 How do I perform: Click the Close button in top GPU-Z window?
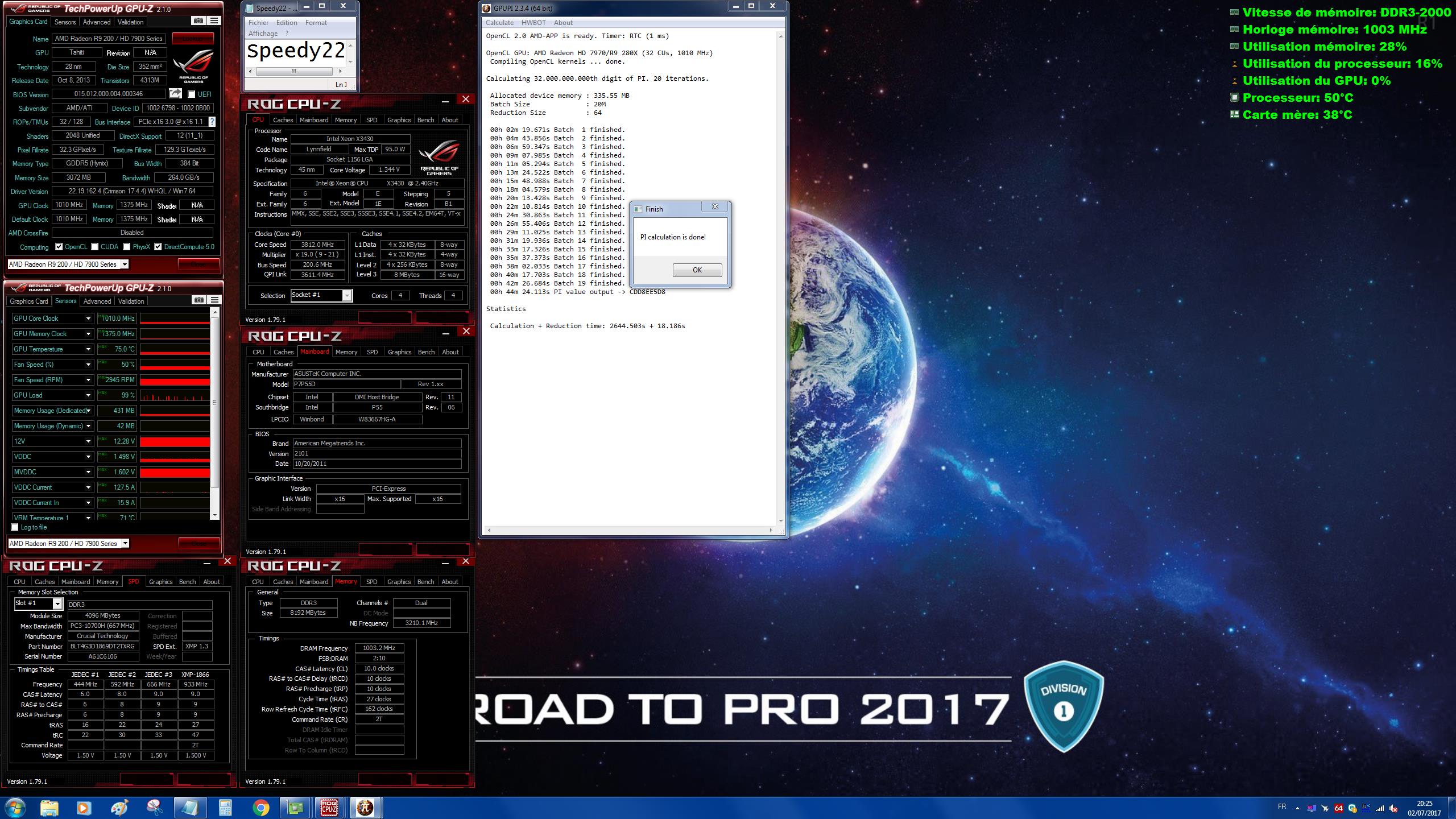pos(198,264)
